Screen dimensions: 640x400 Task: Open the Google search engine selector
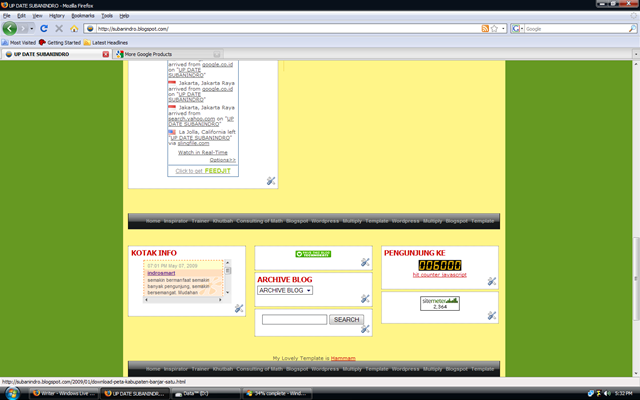coord(518,29)
